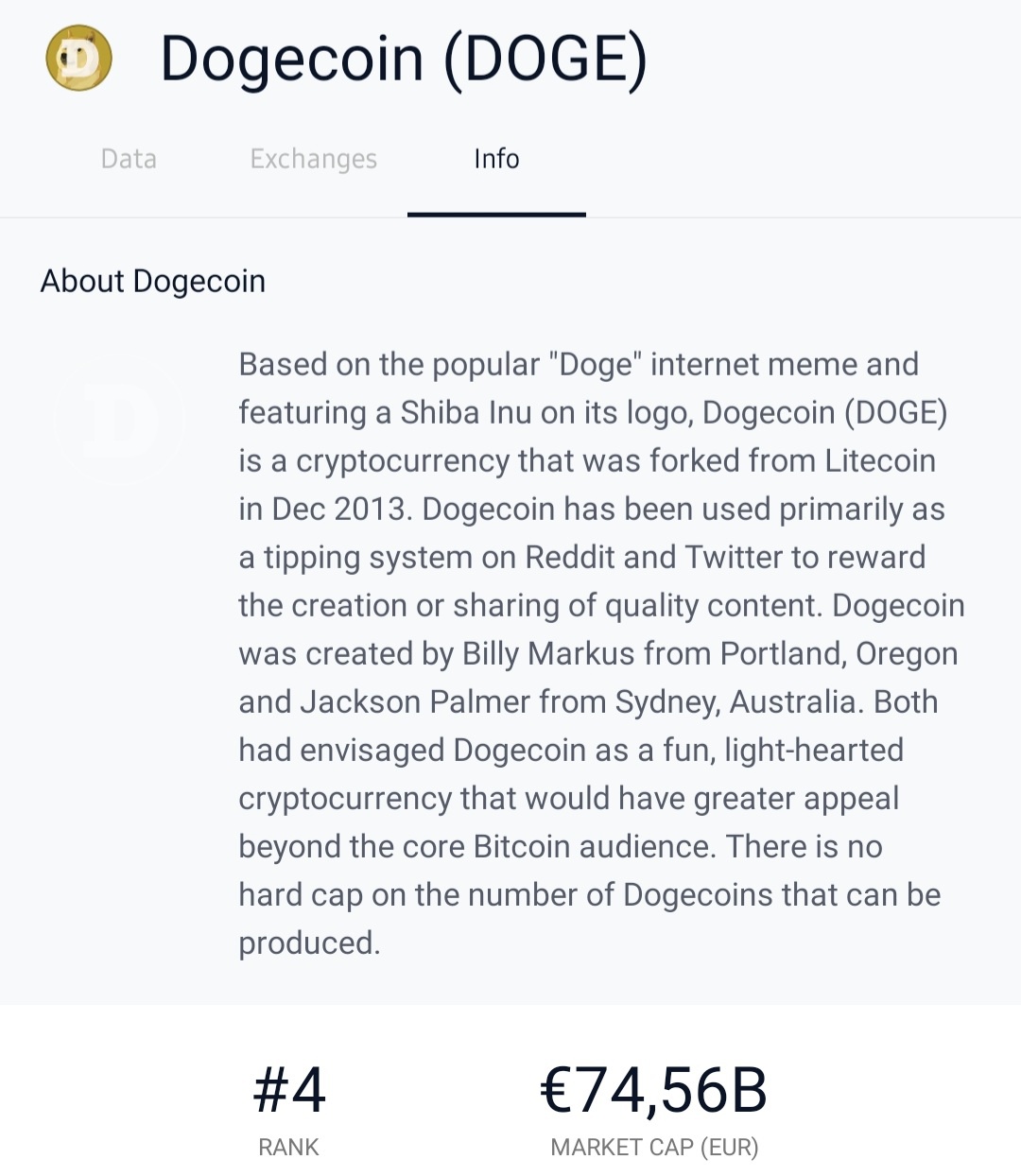Screen dimensions: 1021x1176
Task: Tap the #4 rank value
Action: point(289,1090)
